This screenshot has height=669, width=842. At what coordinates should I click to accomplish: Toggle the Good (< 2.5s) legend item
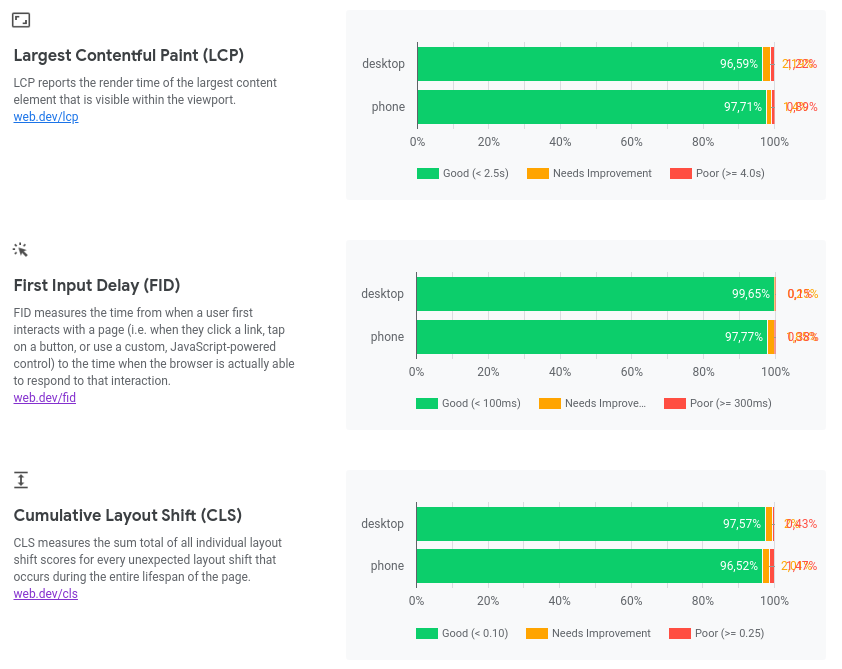point(463,173)
